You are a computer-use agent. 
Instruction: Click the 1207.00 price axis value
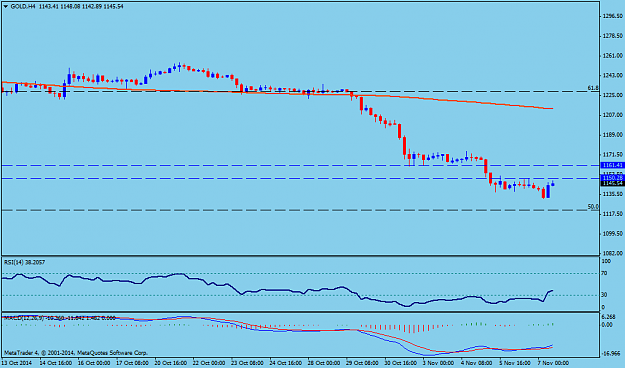pos(613,115)
